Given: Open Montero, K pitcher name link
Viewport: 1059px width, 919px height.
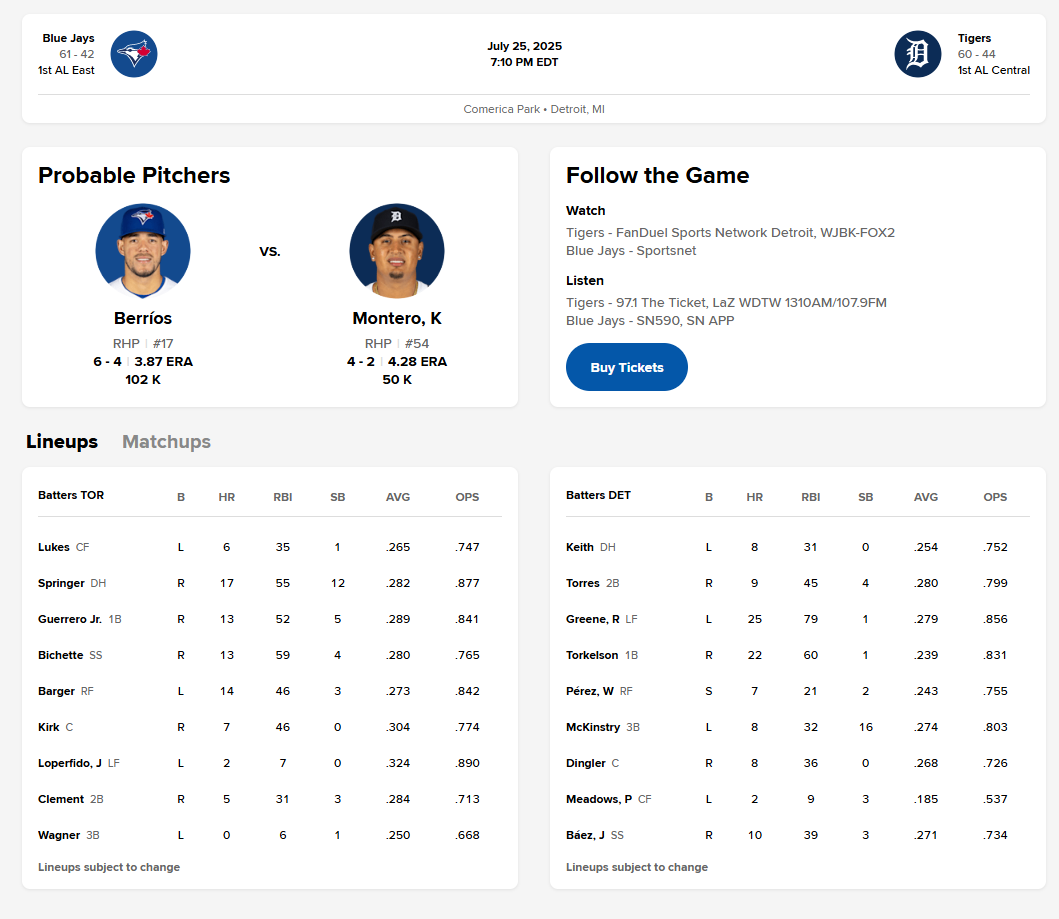Looking at the screenshot, I should pyautogui.click(x=397, y=318).
